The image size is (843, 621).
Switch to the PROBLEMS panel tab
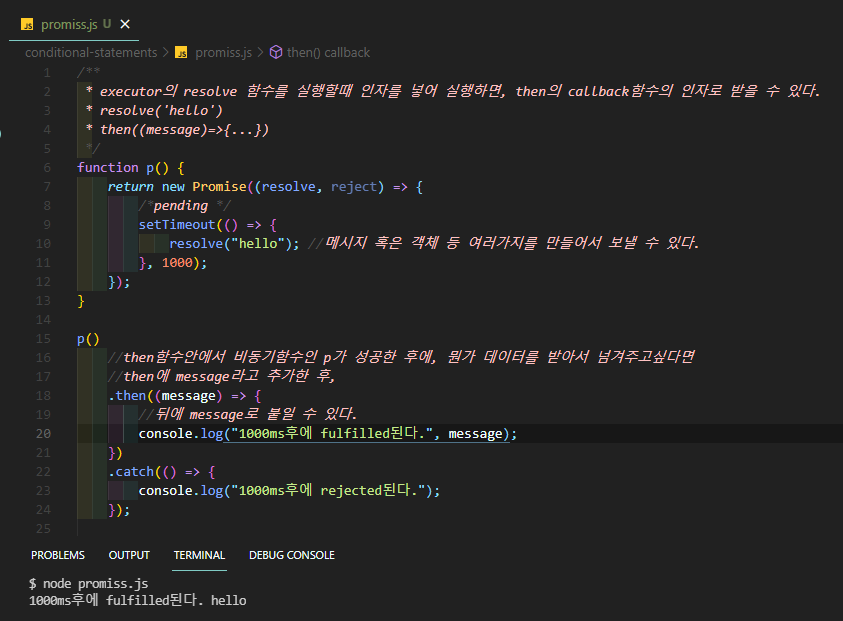58,555
